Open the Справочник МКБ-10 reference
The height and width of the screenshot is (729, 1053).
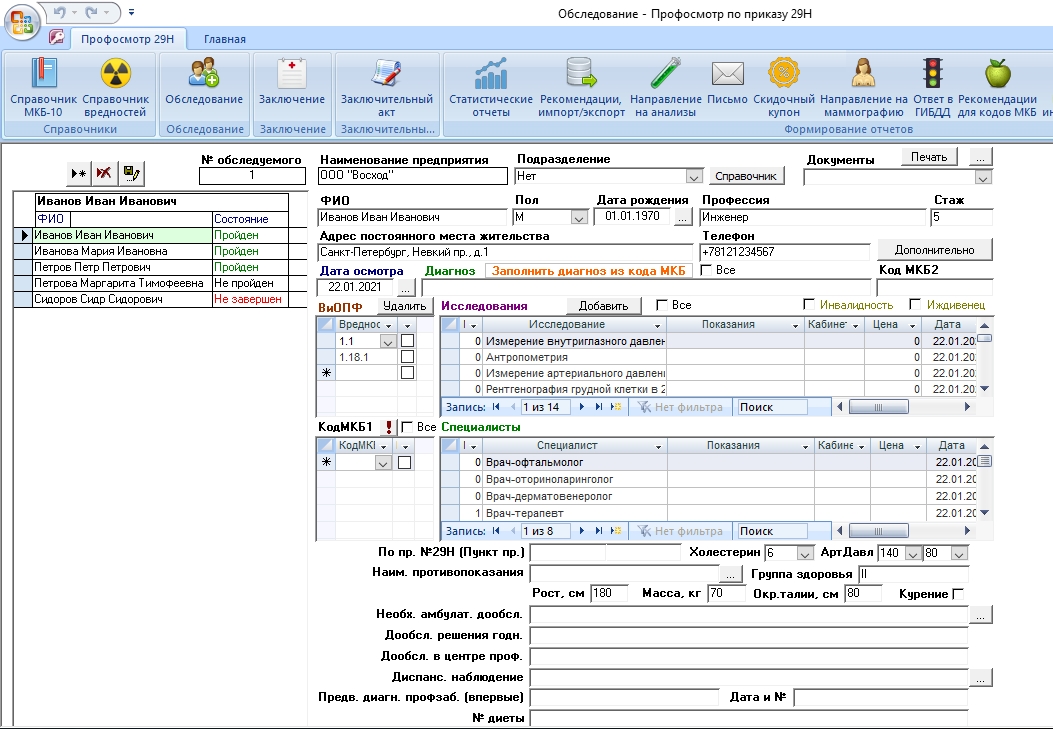coord(43,87)
